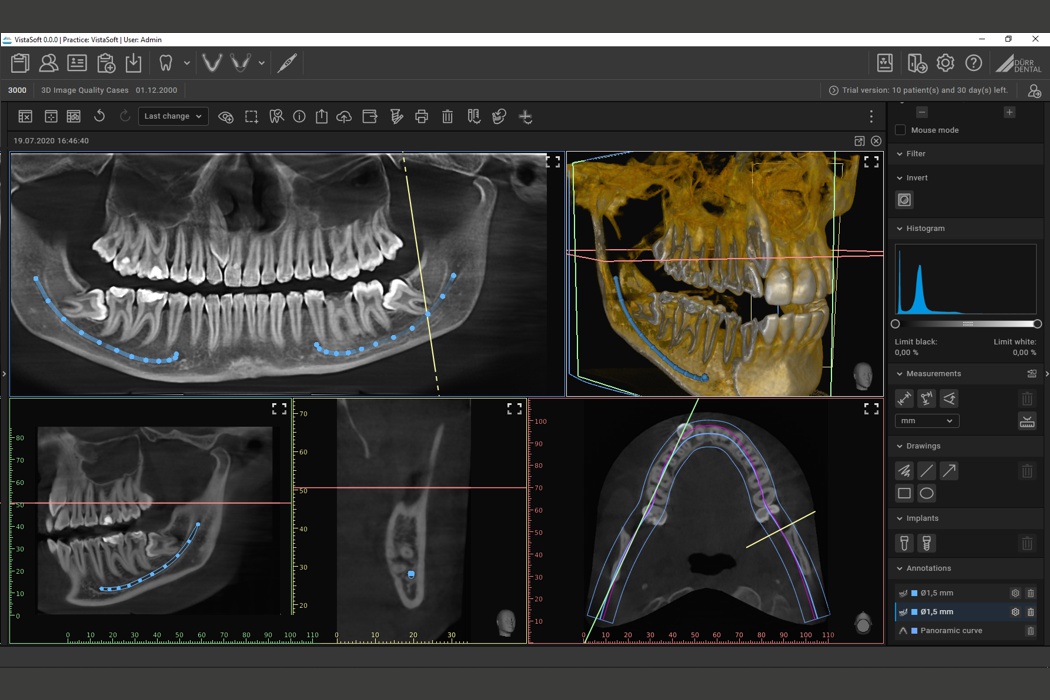1050x700 pixels.
Task: Click the clipboard with plus icon
Action: 106,63
